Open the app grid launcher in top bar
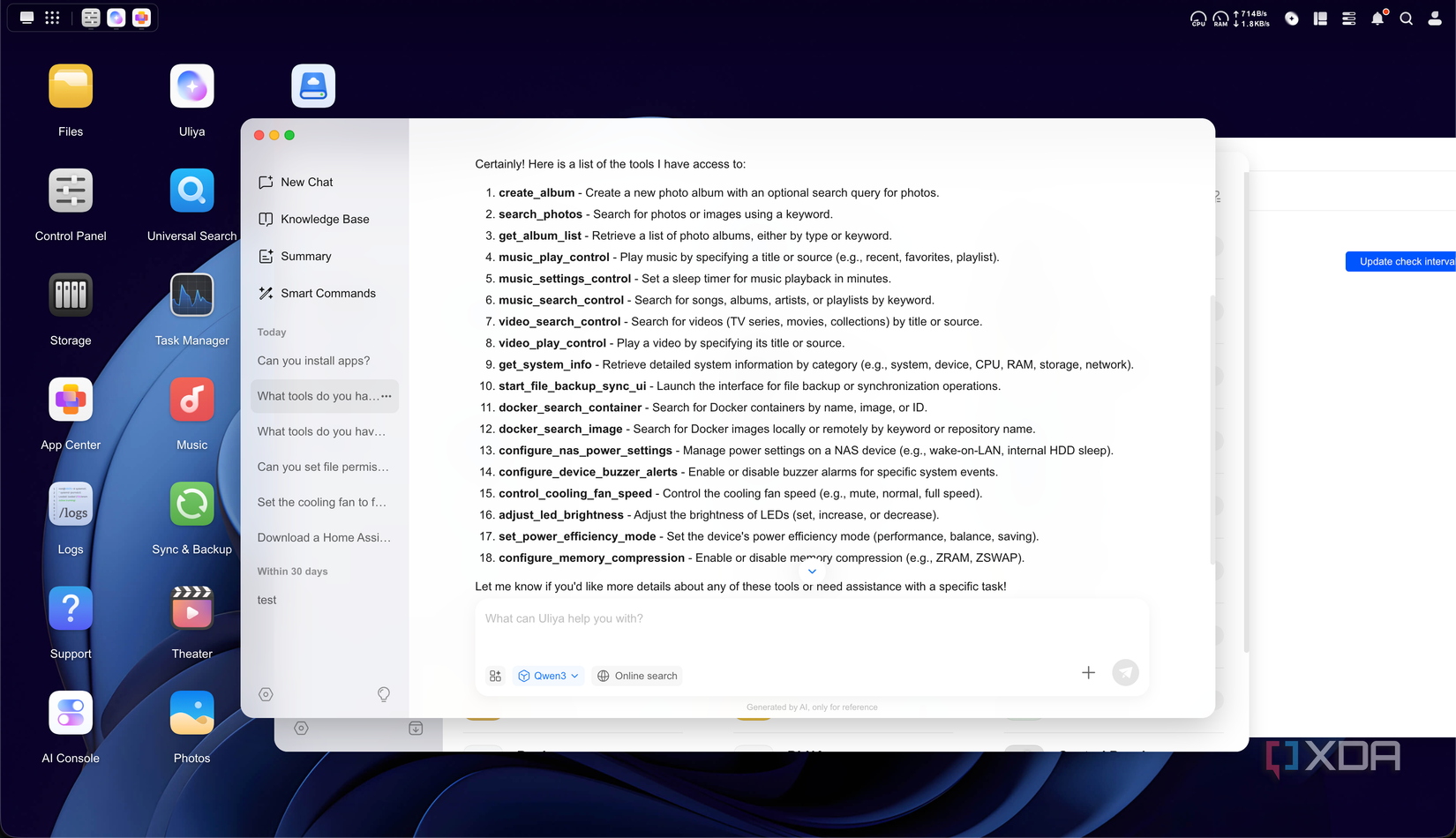Screen dimensions: 1456x838 click(53, 18)
